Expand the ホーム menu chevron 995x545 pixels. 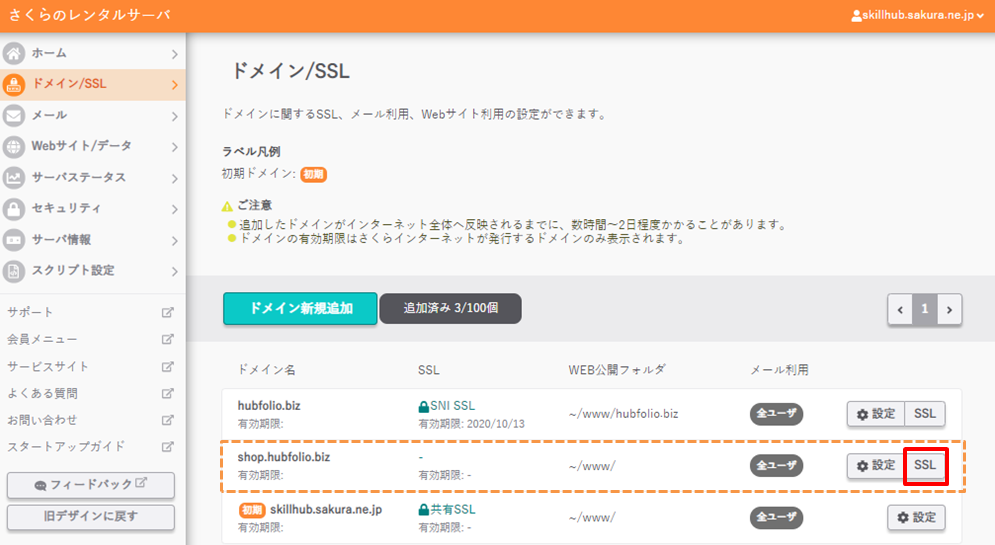[175, 55]
